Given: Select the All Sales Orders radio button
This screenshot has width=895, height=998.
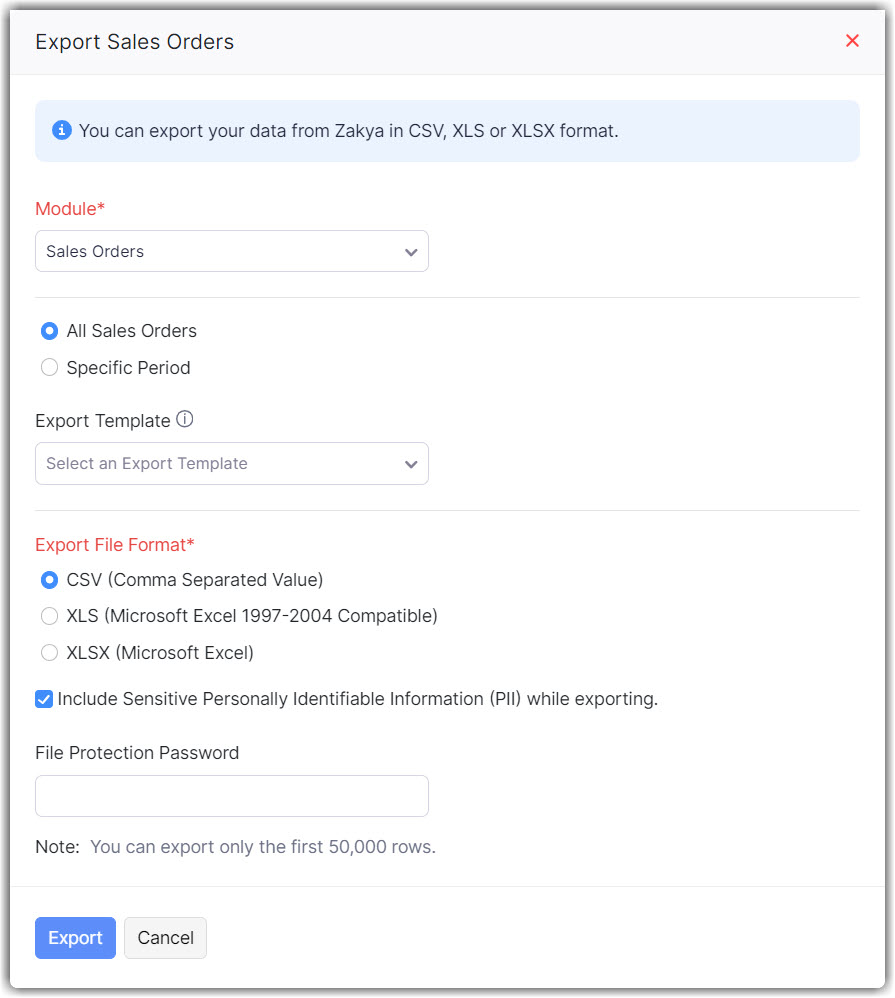Looking at the screenshot, I should coord(49,331).
